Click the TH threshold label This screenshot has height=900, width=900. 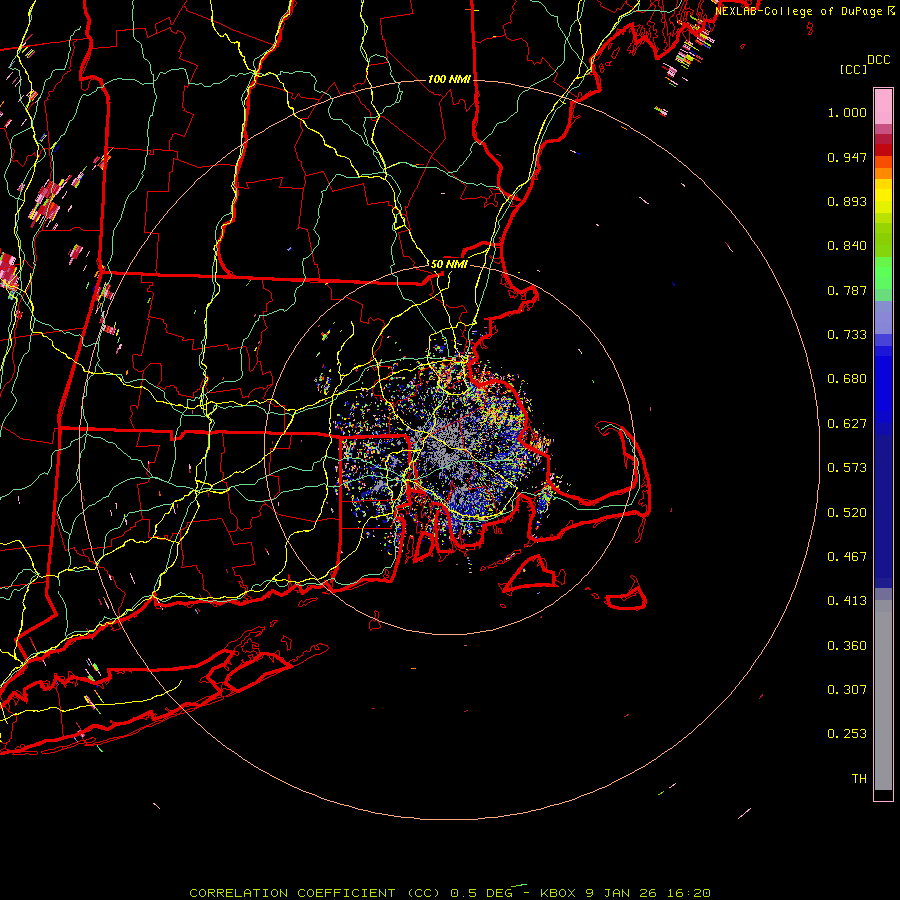click(x=859, y=779)
